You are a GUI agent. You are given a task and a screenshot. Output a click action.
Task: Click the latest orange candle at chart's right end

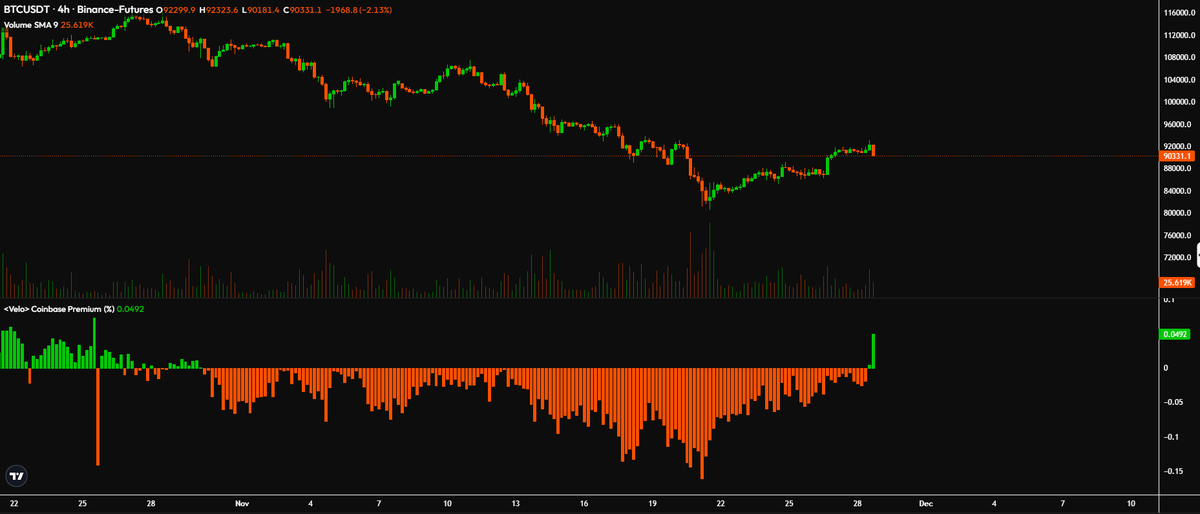tap(873, 149)
